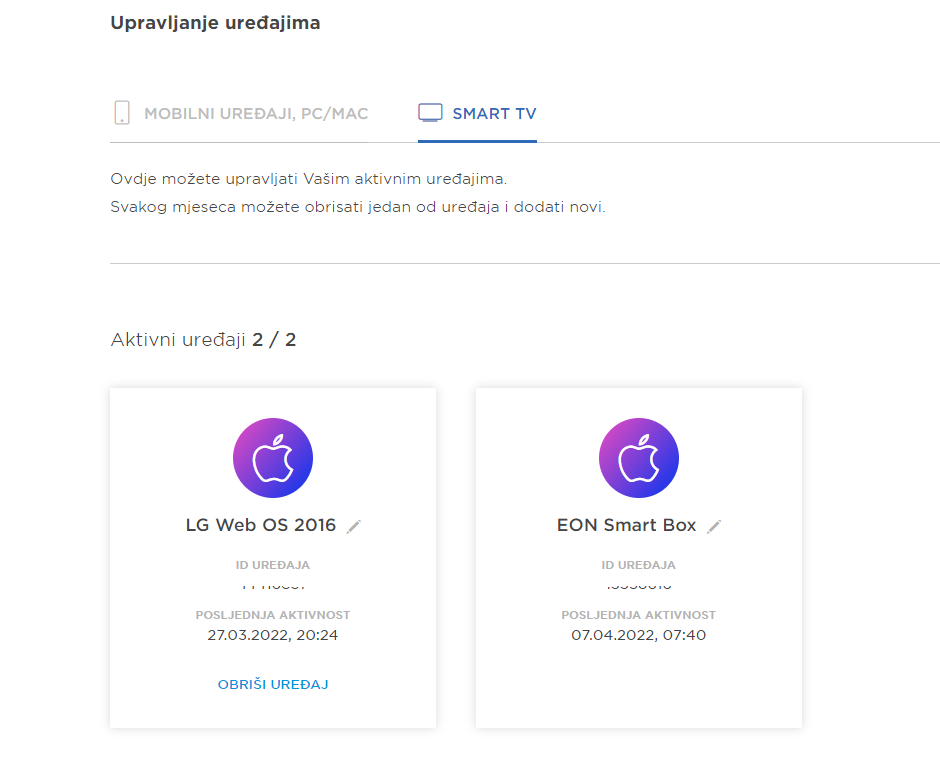Click the ID UREĐAJA label on the EON card
940x759 pixels.
point(639,565)
